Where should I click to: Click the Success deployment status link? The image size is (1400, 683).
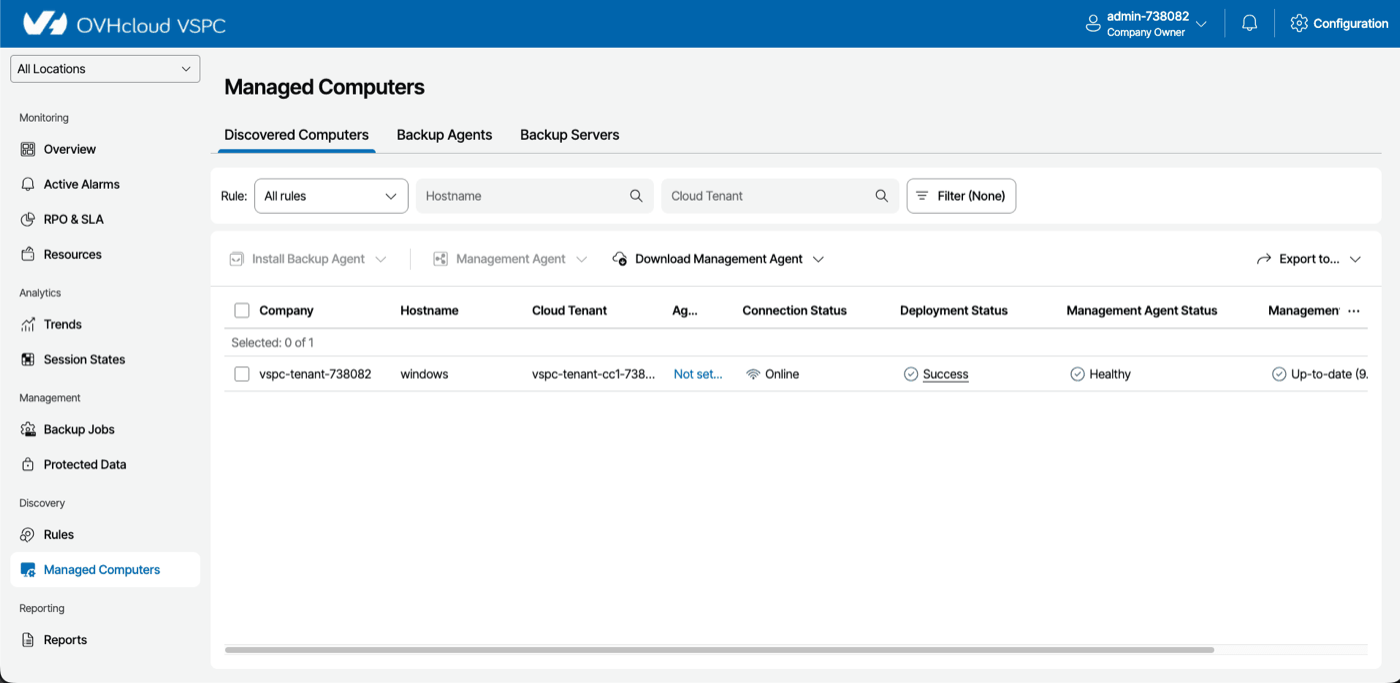[945, 374]
